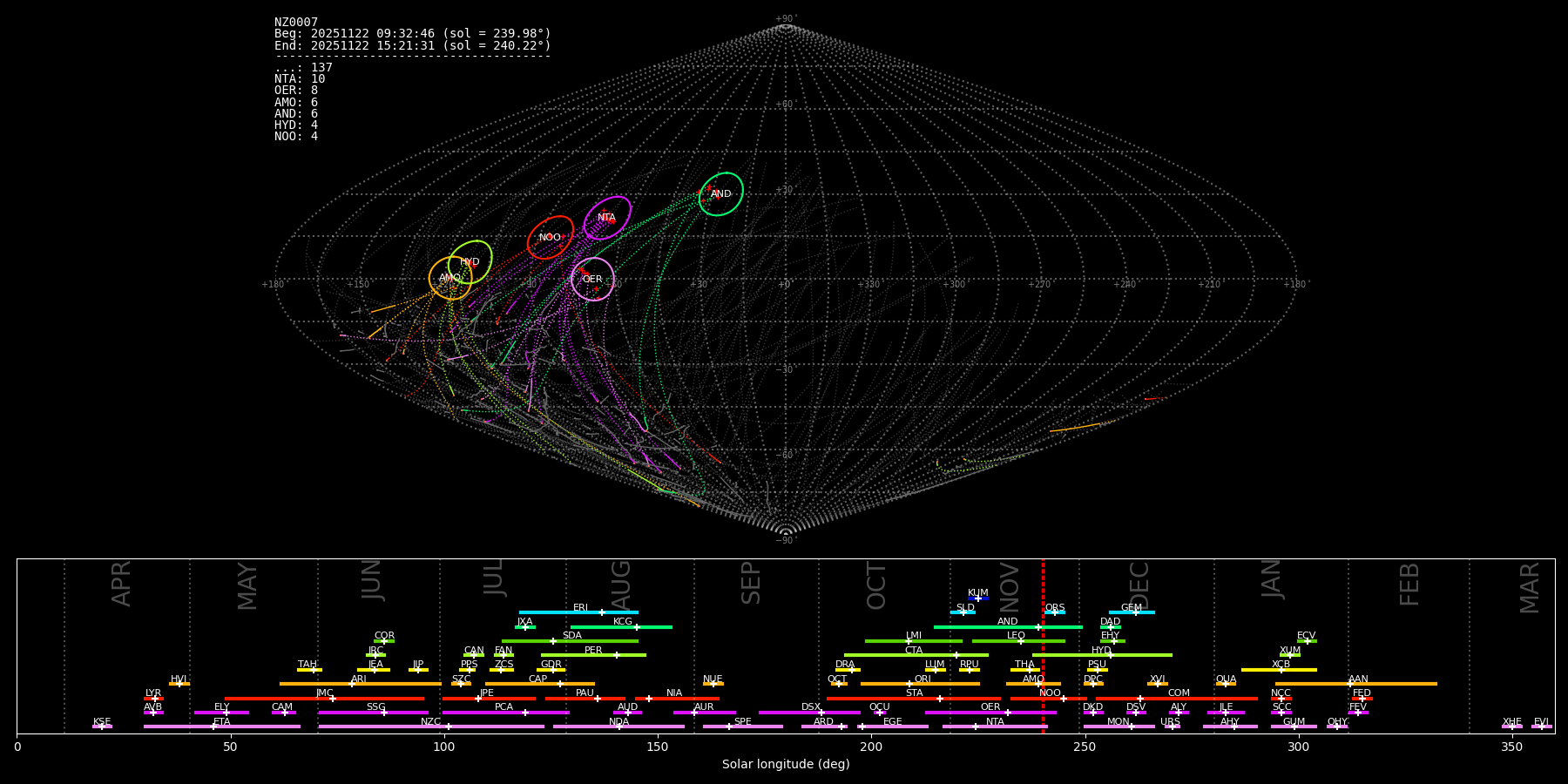The width and height of the screenshot is (1568, 784).
Task: Select the APR month label
Action: coord(121,584)
